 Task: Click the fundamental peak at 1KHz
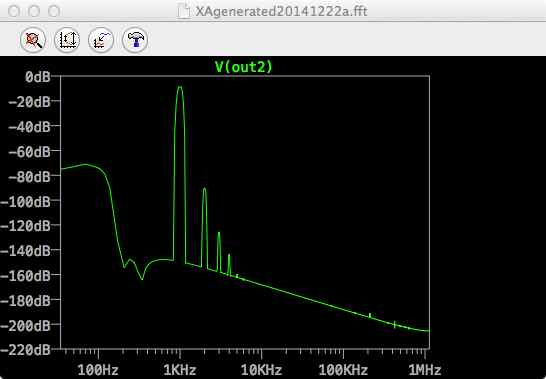click(x=180, y=87)
